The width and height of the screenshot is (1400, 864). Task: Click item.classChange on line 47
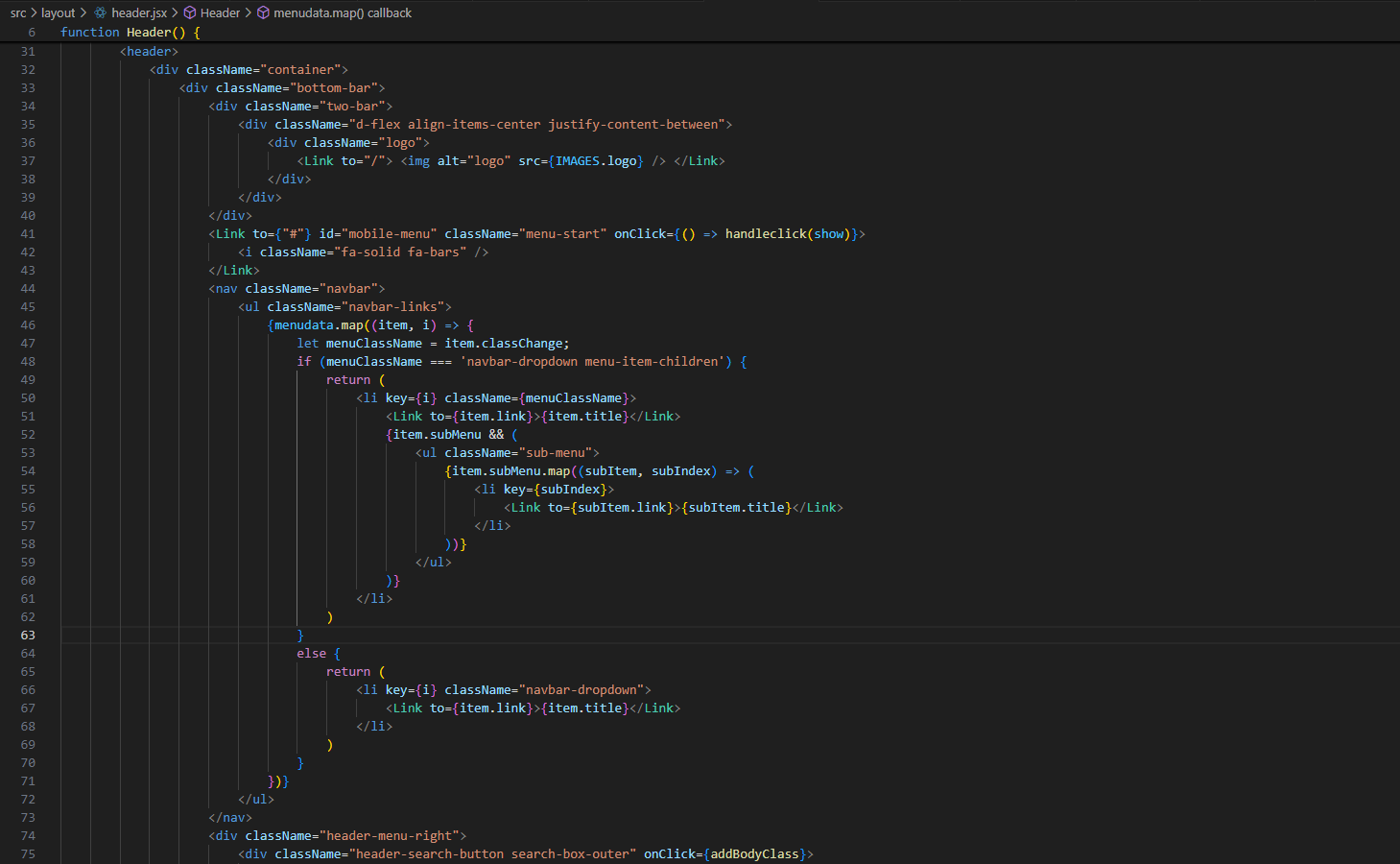tap(503, 343)
